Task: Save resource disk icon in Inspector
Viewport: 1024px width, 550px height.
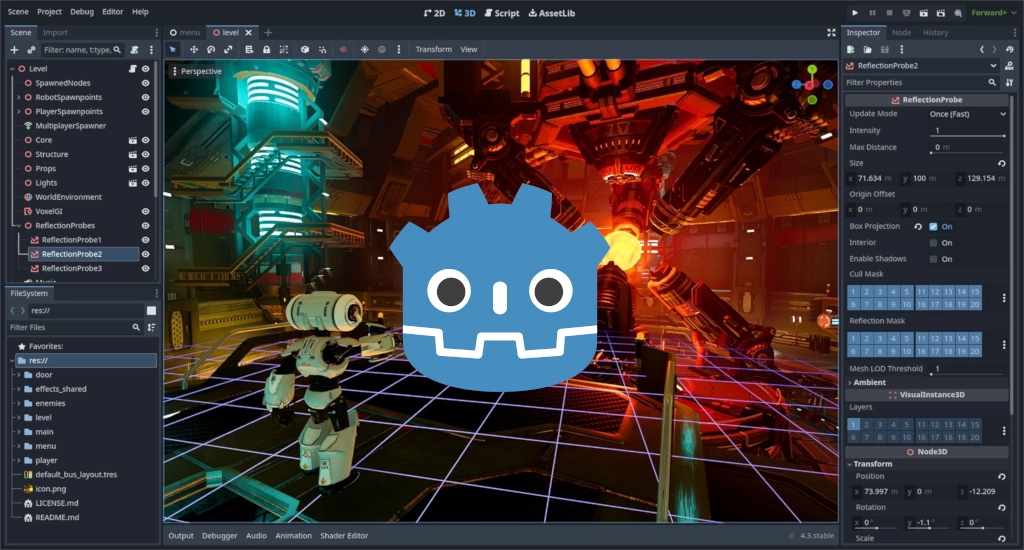Action: tap(884, 50)
